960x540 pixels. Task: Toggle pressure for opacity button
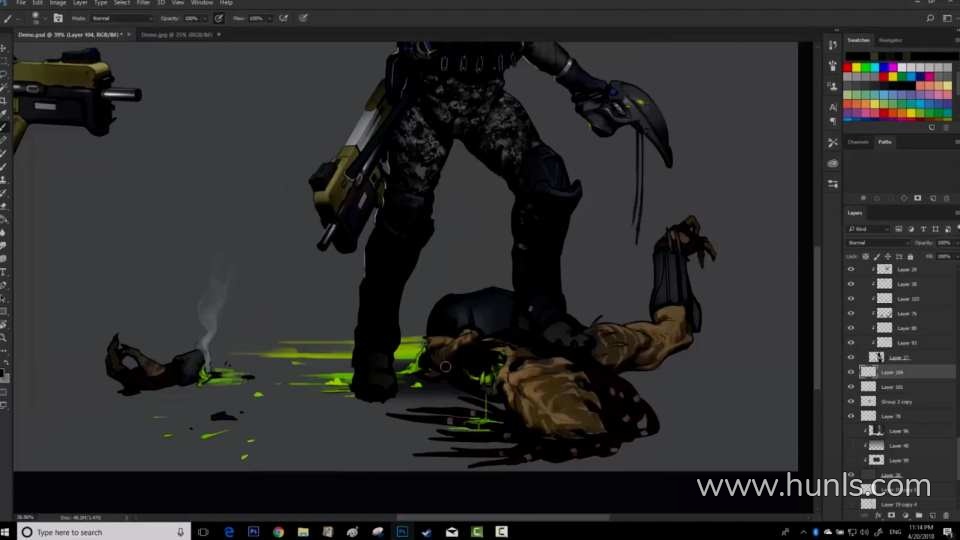[x=219, y=18]
